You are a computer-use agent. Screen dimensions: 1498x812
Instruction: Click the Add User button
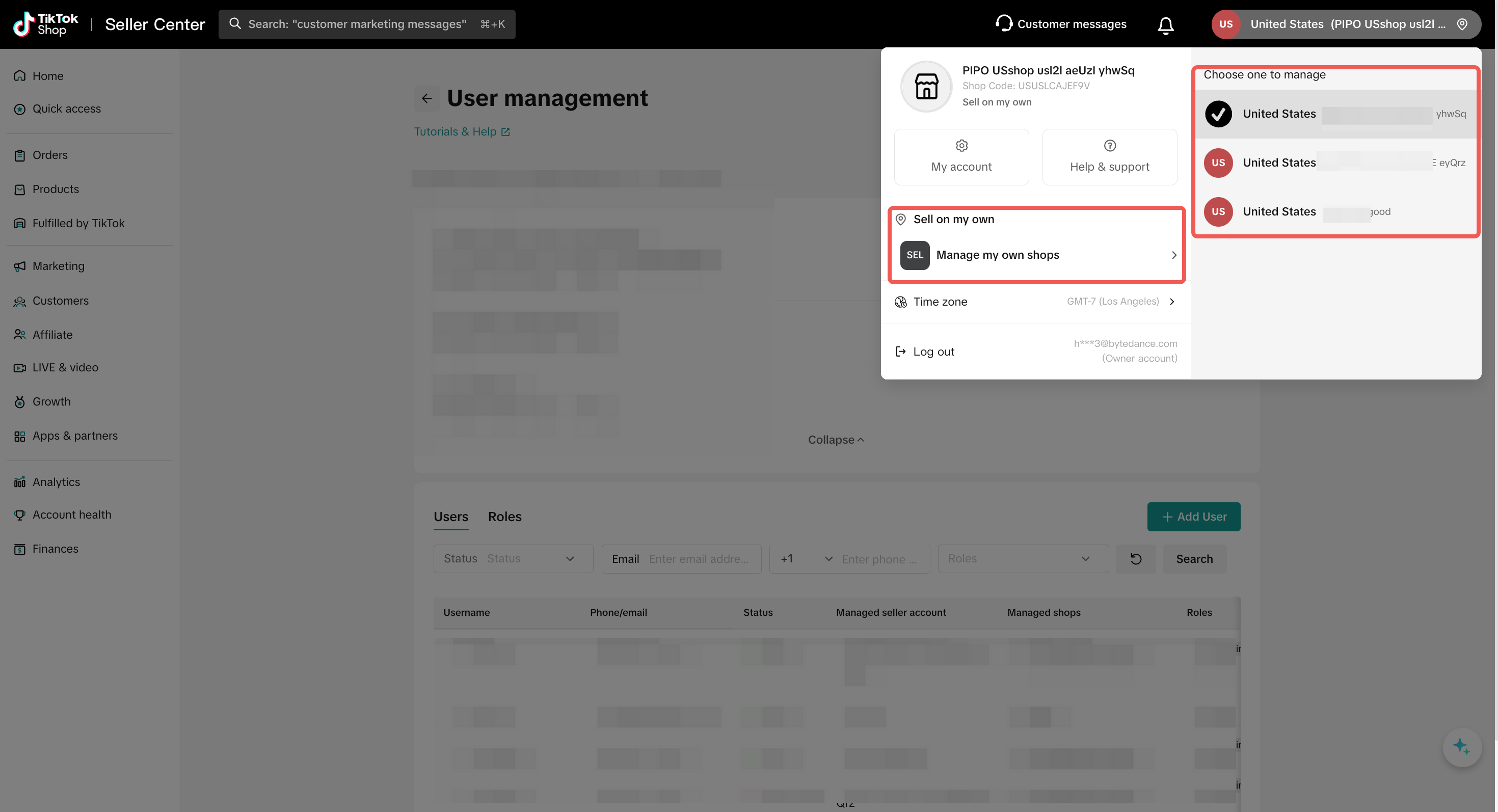coord(1193,517)
